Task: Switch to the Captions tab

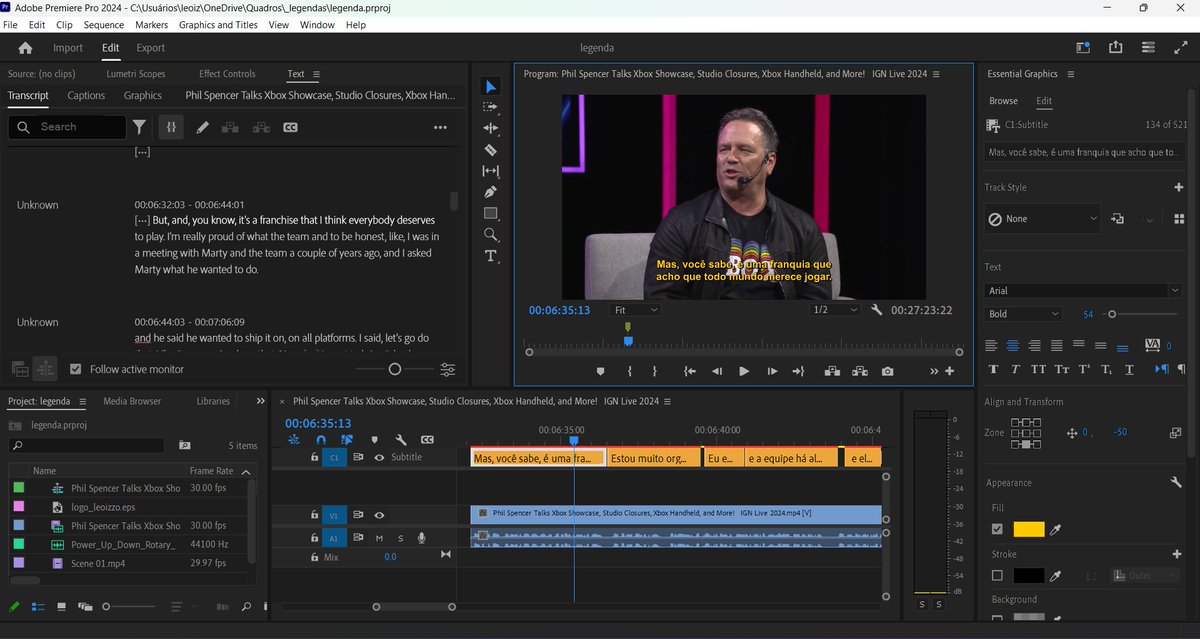Action: tap(86, 96)
